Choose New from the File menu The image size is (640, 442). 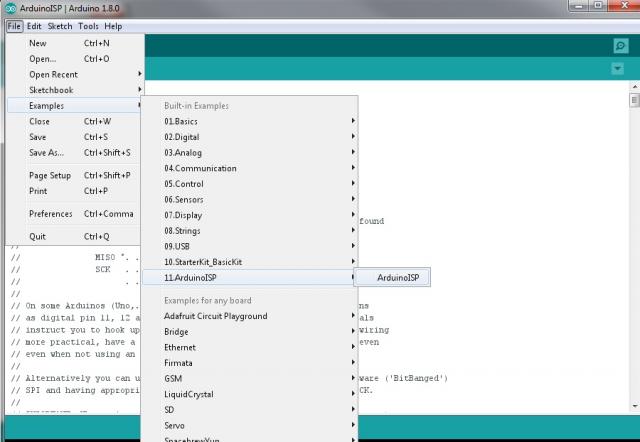[75, 43]
